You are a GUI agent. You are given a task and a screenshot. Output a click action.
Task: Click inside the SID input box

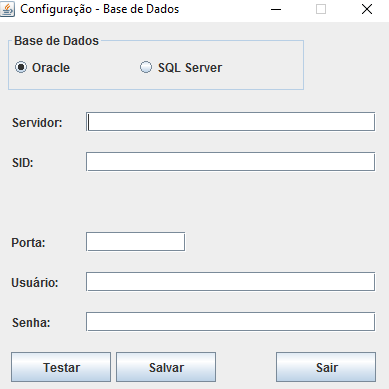230,162
